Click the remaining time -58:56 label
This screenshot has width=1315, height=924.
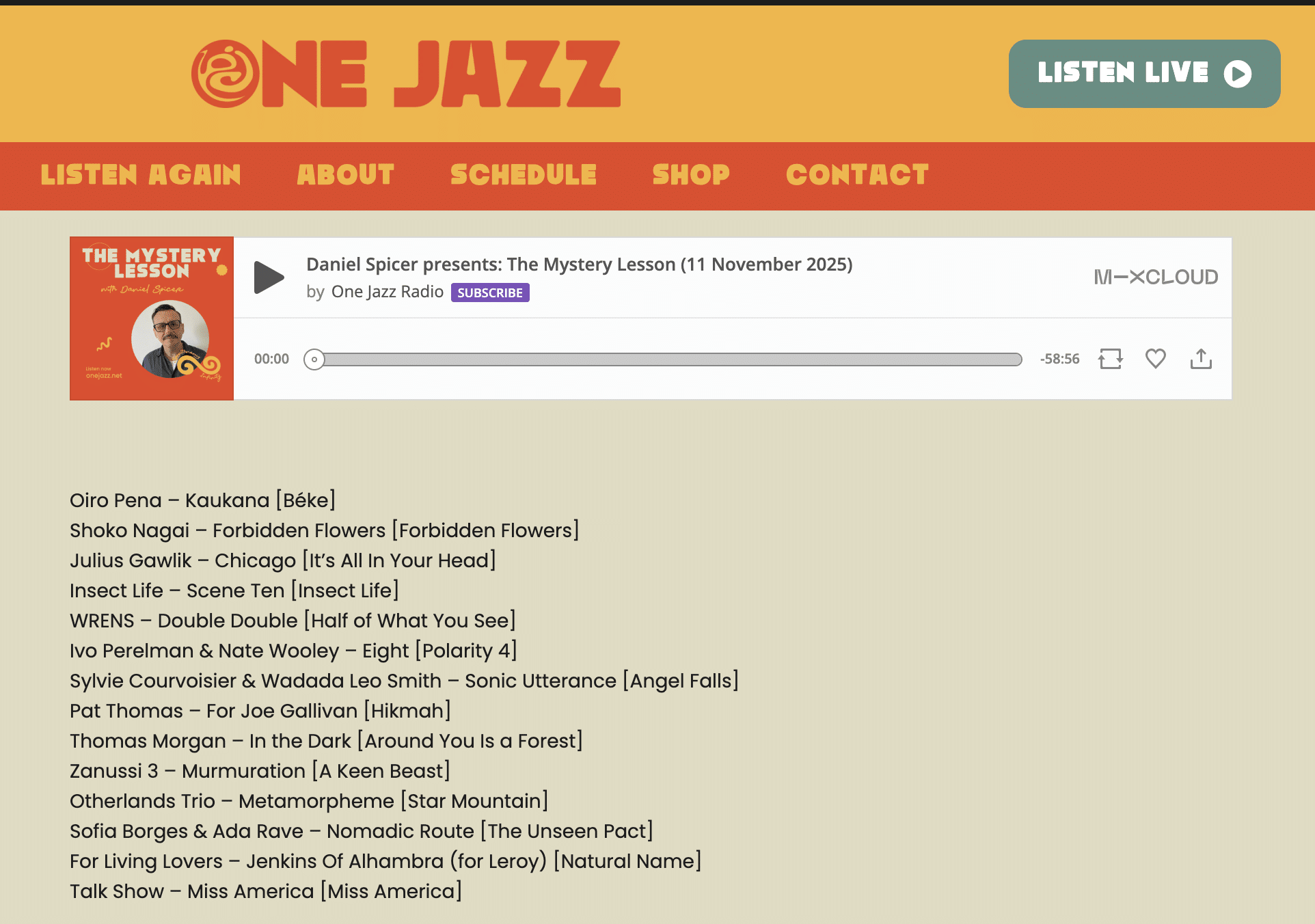pos(1060,359)
